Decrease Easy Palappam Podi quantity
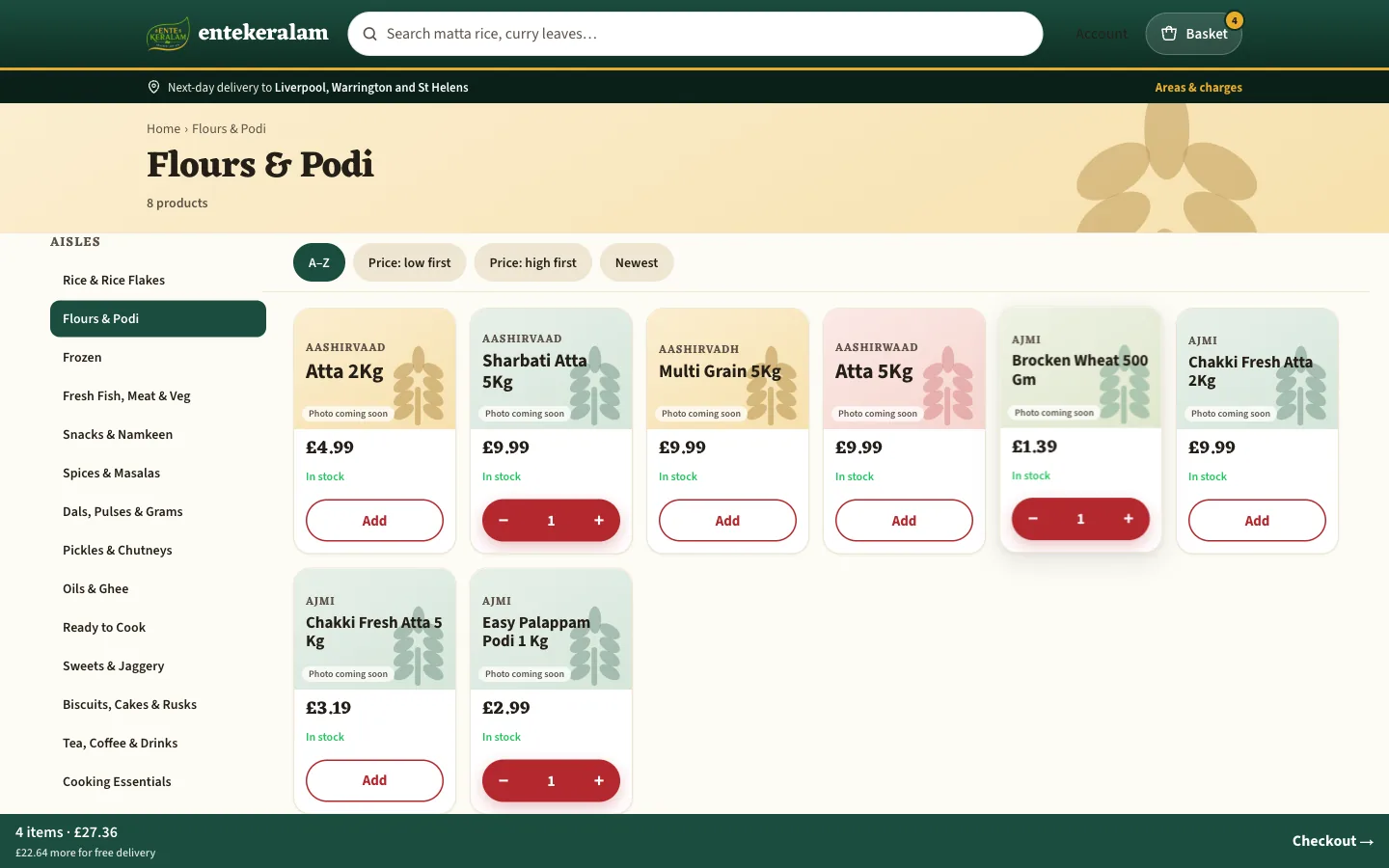Viewport: 1389px width, 868px height. pyautogui.click(x=504, y=781)
